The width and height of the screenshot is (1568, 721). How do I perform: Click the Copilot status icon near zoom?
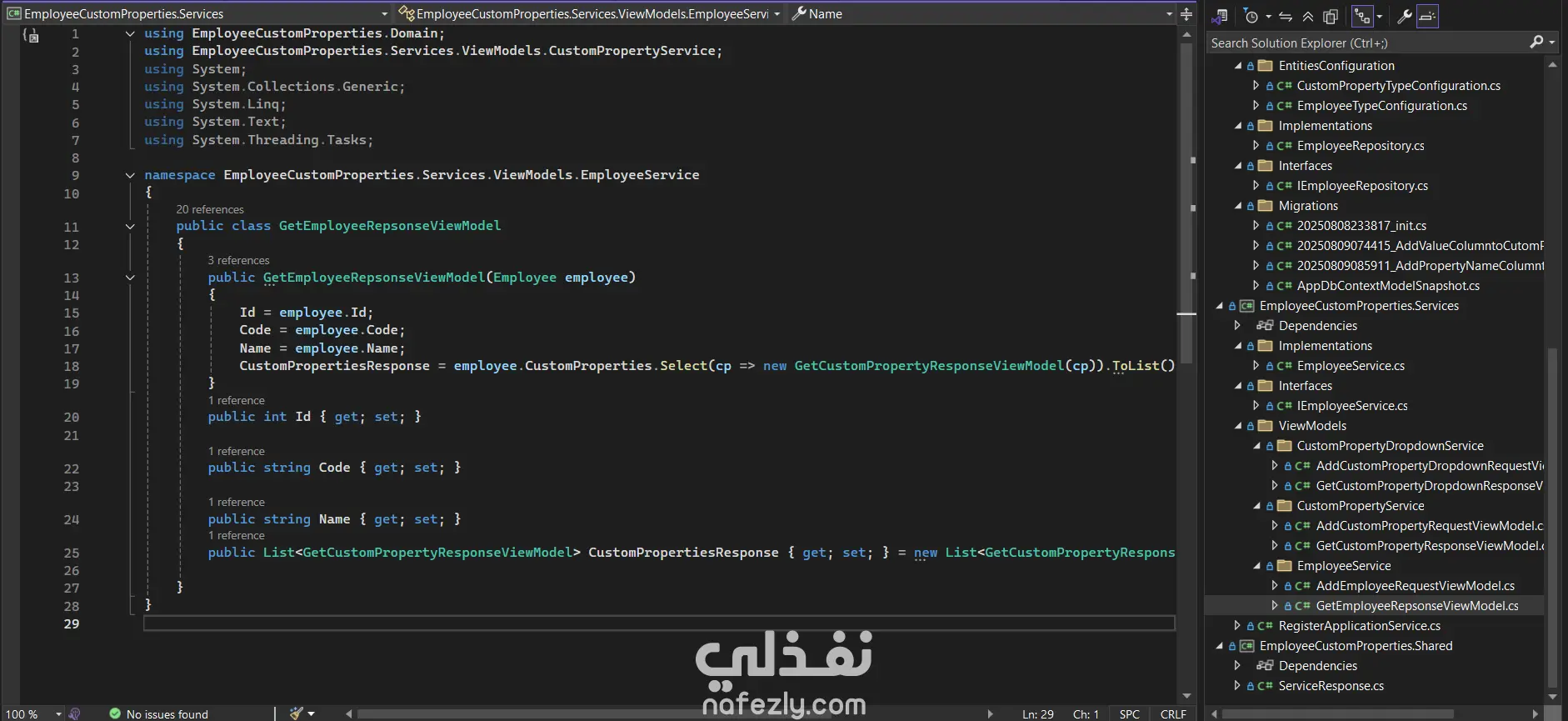pyautogui.click(x=74, y=713)
